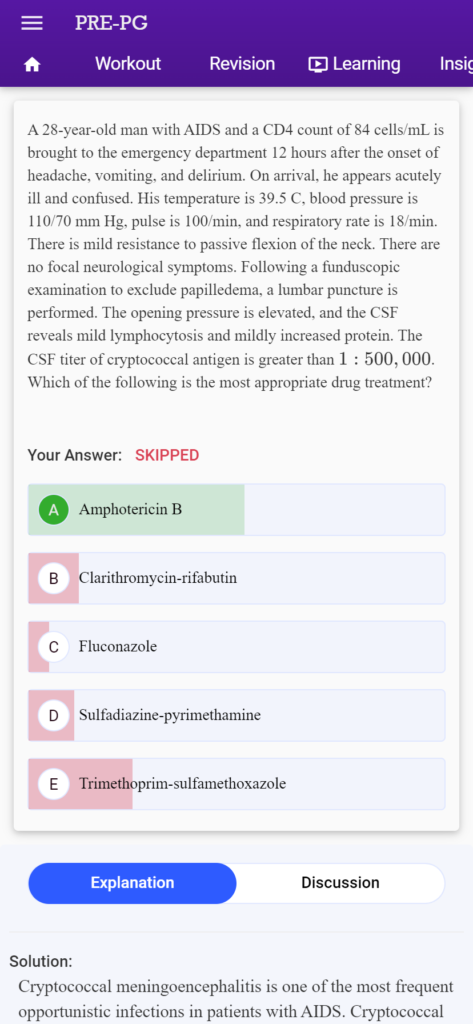Screen dimensions: 473x1024
Task: Pick the Sulfadiazine-pyrimethamine option
Action: (236, 716)
